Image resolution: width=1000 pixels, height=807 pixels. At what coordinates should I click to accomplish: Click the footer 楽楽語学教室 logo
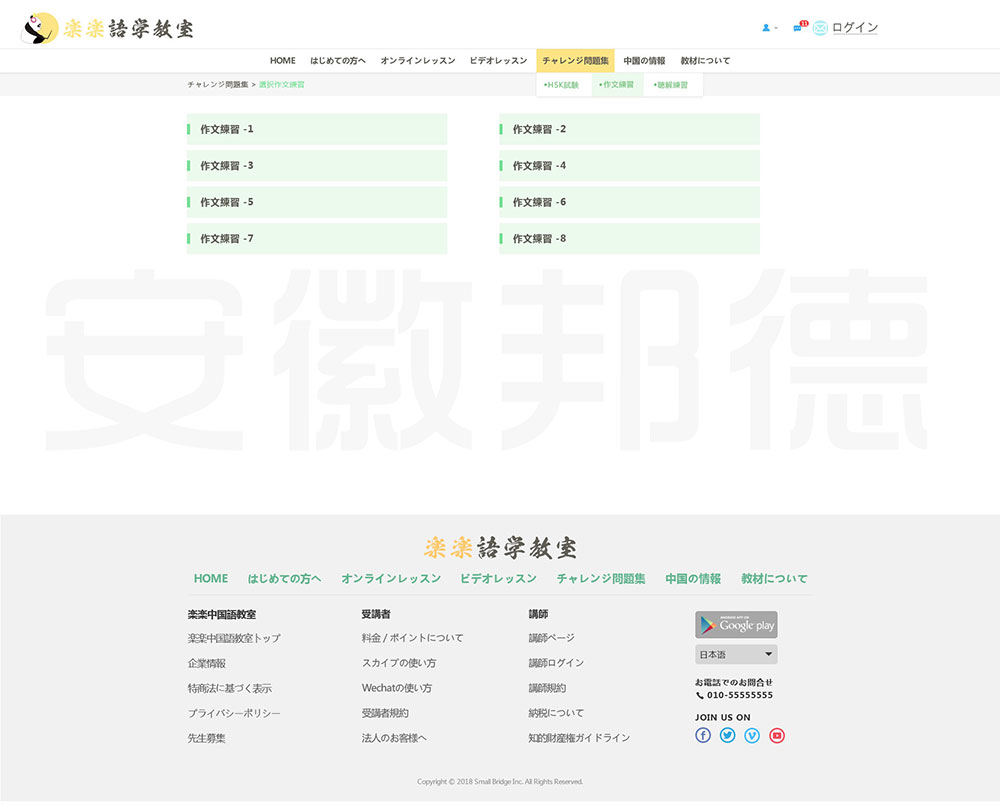500,548
